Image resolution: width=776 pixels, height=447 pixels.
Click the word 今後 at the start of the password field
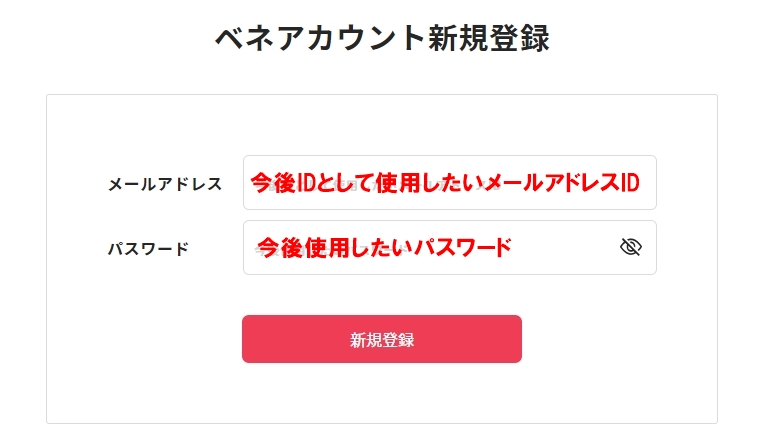pyautogui.click(x=280, y=248)
